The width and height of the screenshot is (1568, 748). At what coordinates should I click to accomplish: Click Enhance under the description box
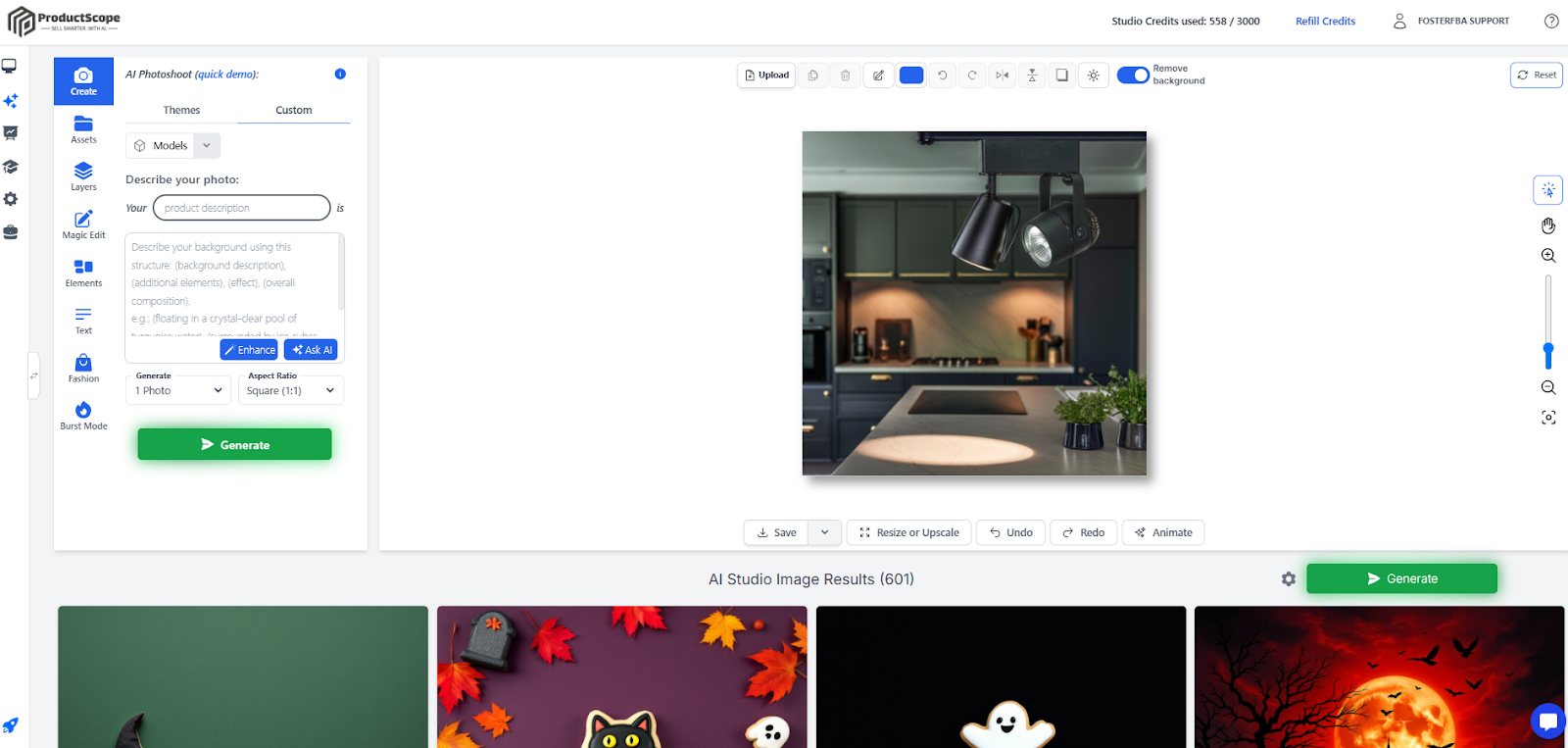pyautogui.click(x=249, y=350)
